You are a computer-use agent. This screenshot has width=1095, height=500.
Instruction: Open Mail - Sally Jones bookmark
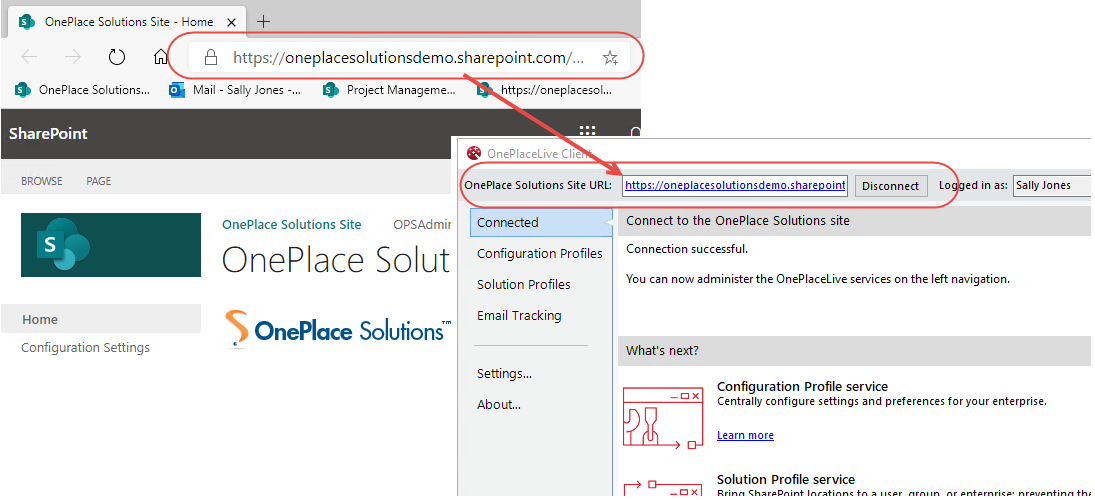pos(236,90)
